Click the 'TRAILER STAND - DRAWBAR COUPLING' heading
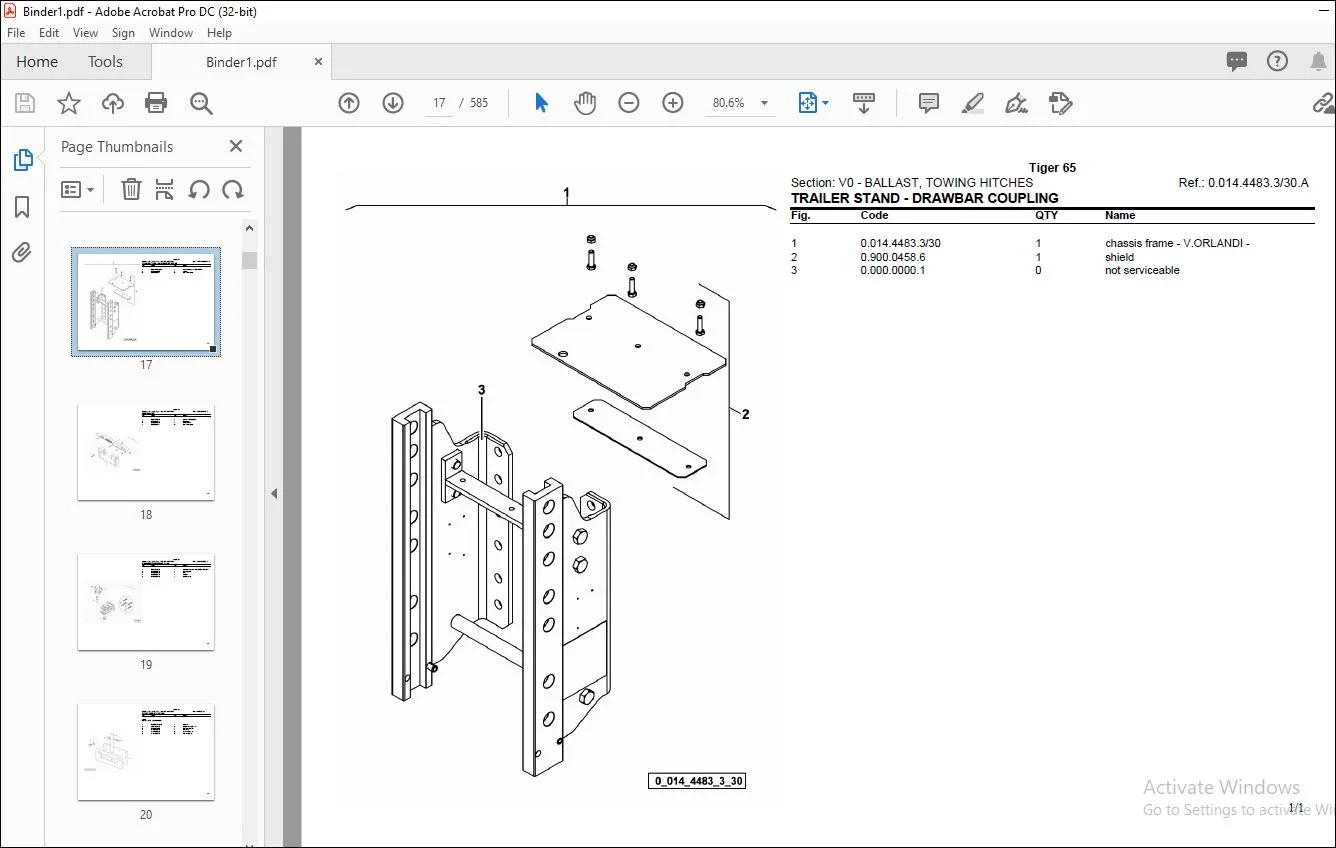1336x848 pixels. pos(924,198)
